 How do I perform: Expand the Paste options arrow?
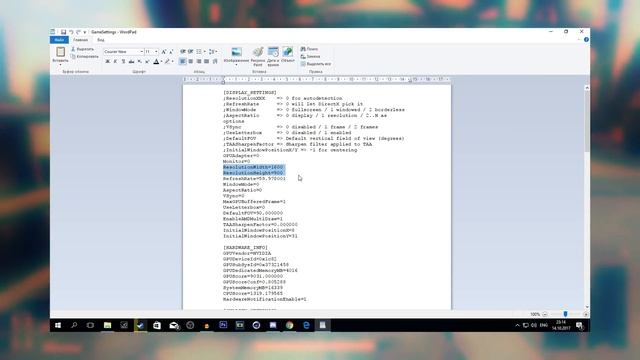tap(60, 64)
